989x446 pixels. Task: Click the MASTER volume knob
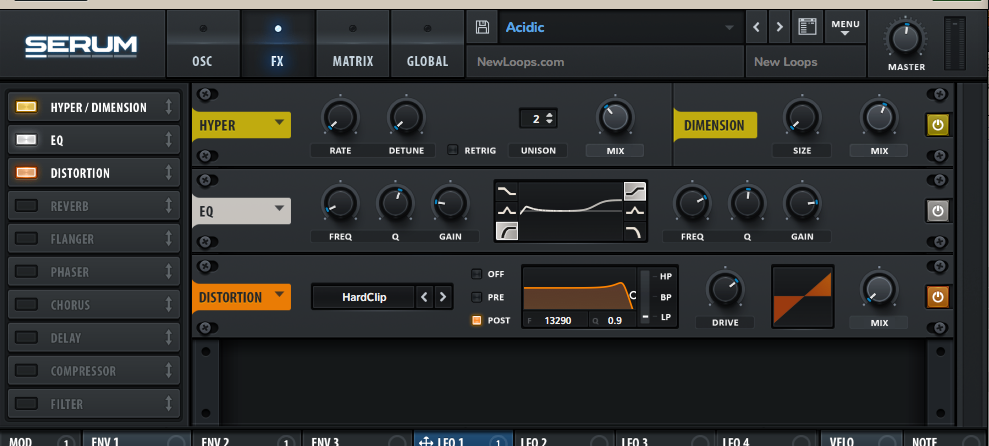coord(906,39)
